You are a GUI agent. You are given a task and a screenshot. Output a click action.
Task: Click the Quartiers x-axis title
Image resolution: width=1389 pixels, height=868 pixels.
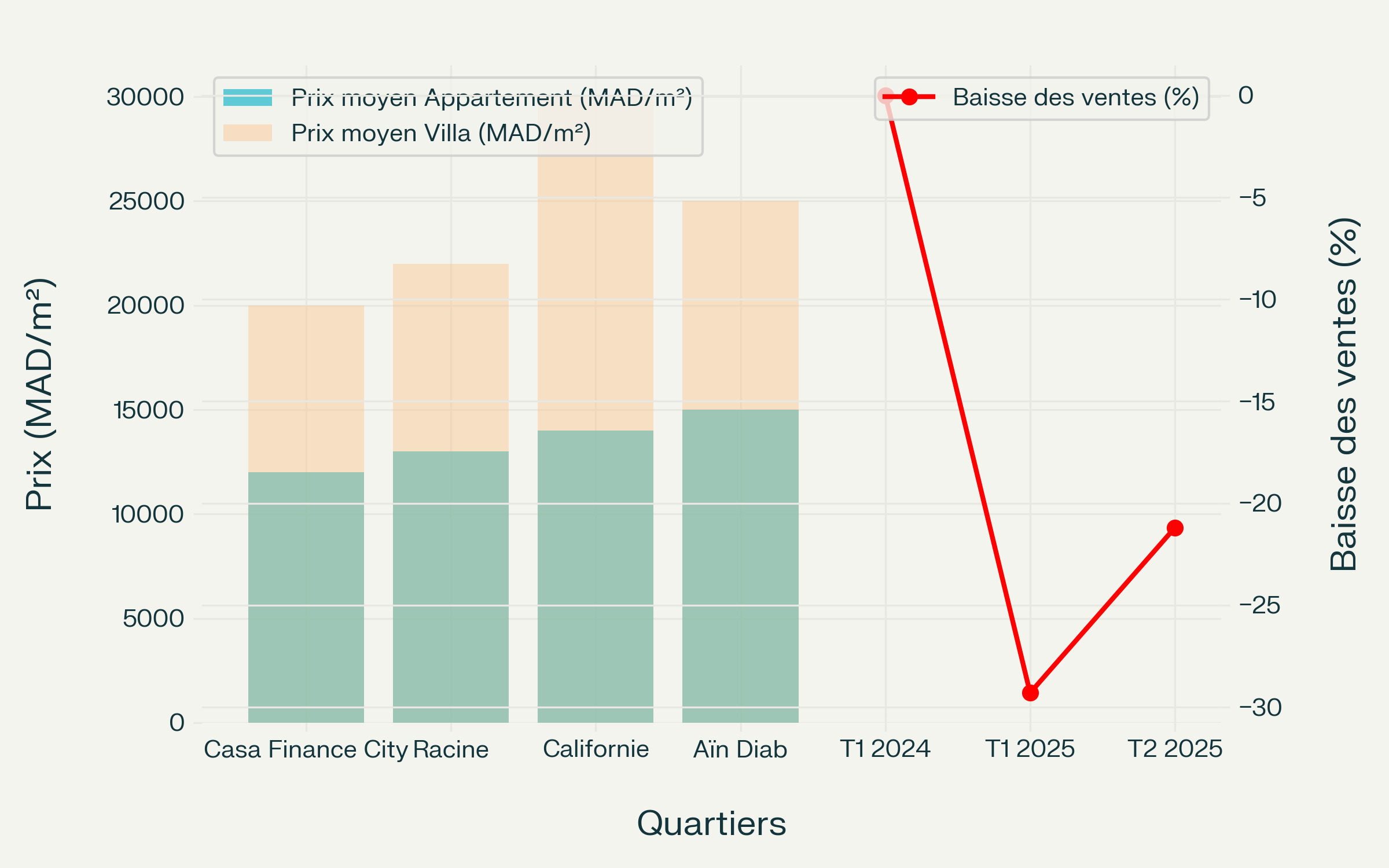(711, 823)
